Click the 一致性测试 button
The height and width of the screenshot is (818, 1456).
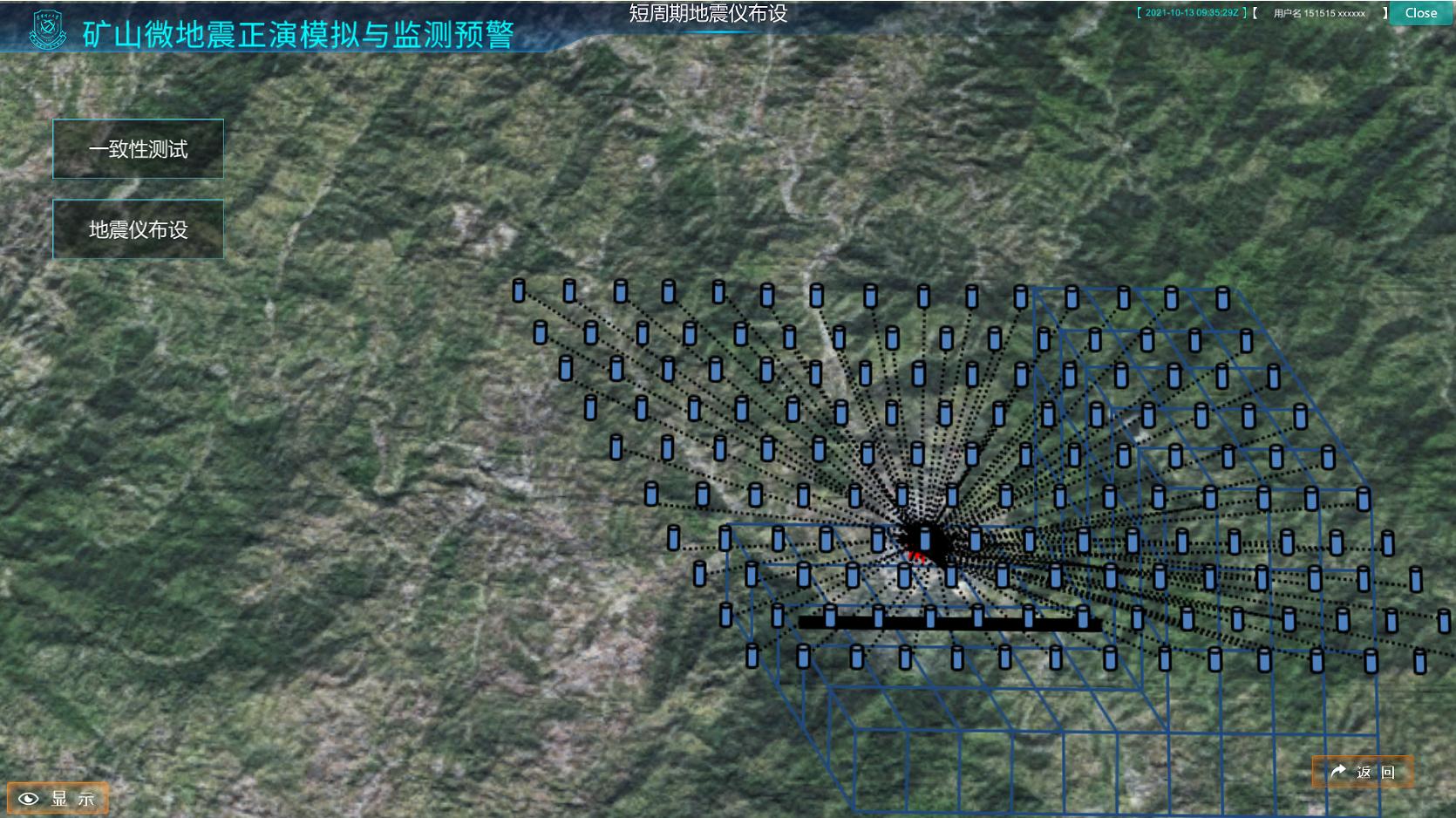(x=138, y=149)
